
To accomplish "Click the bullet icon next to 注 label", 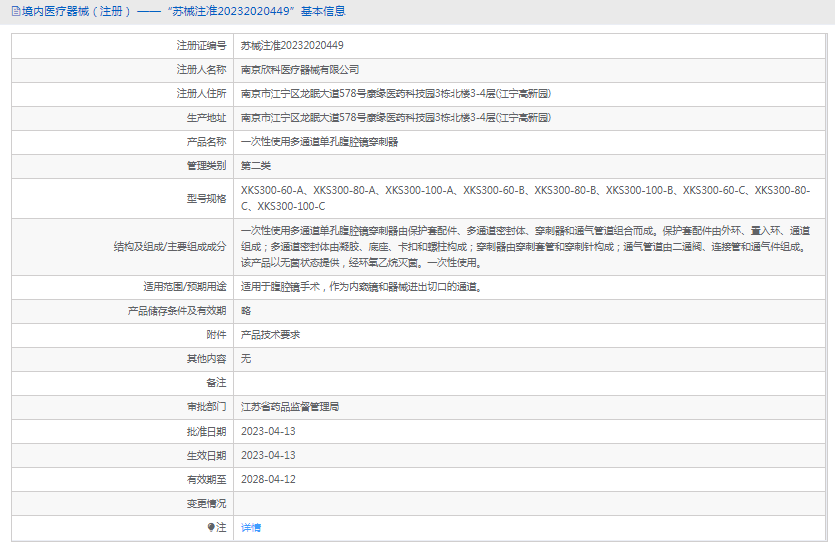I will click(211, 527).
